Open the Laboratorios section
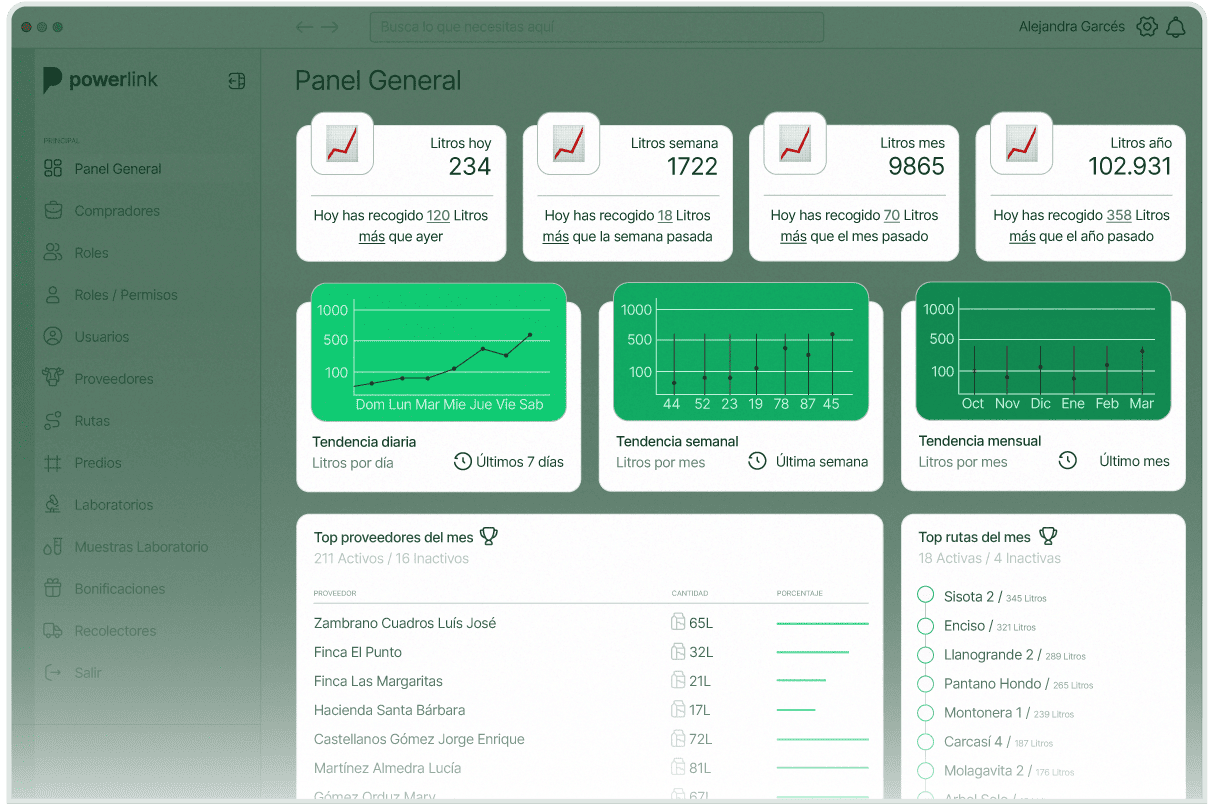 [x=113, y=505]
